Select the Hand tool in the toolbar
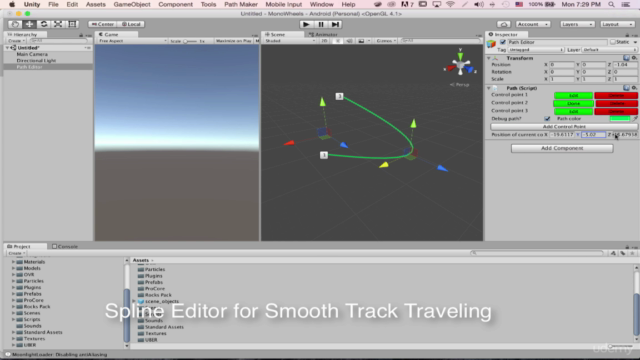The height and width of the screenshot is (360, 640). (x=15, y=24)
